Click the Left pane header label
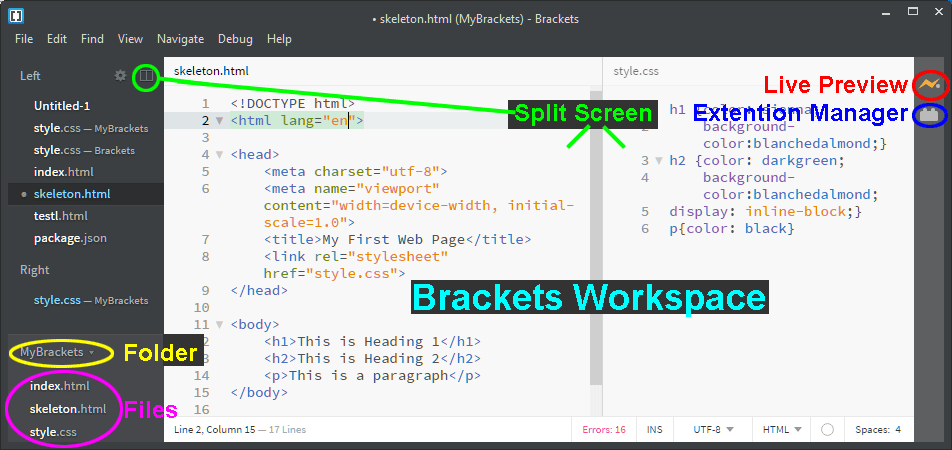This screenshot has height=450, width=952. [30, 76]
